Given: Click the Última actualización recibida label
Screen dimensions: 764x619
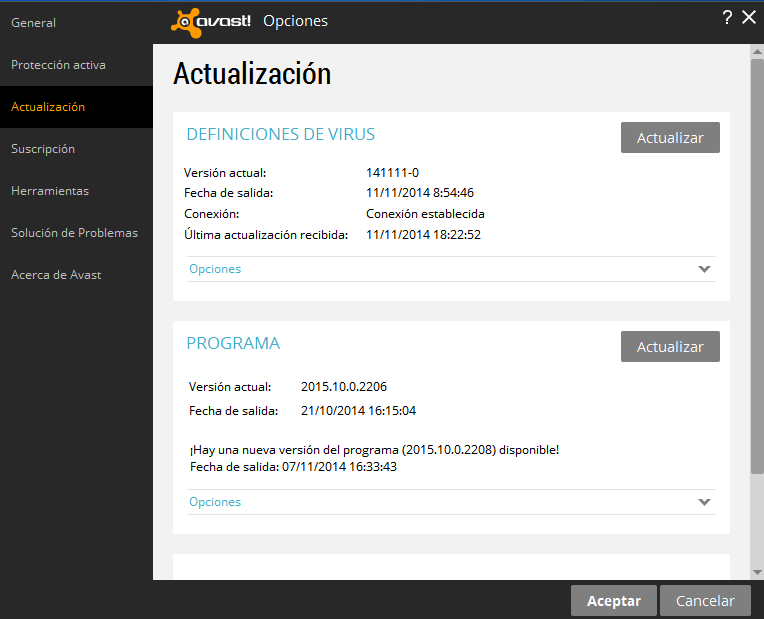Looking at the screenshot, I should pos(266,234).
